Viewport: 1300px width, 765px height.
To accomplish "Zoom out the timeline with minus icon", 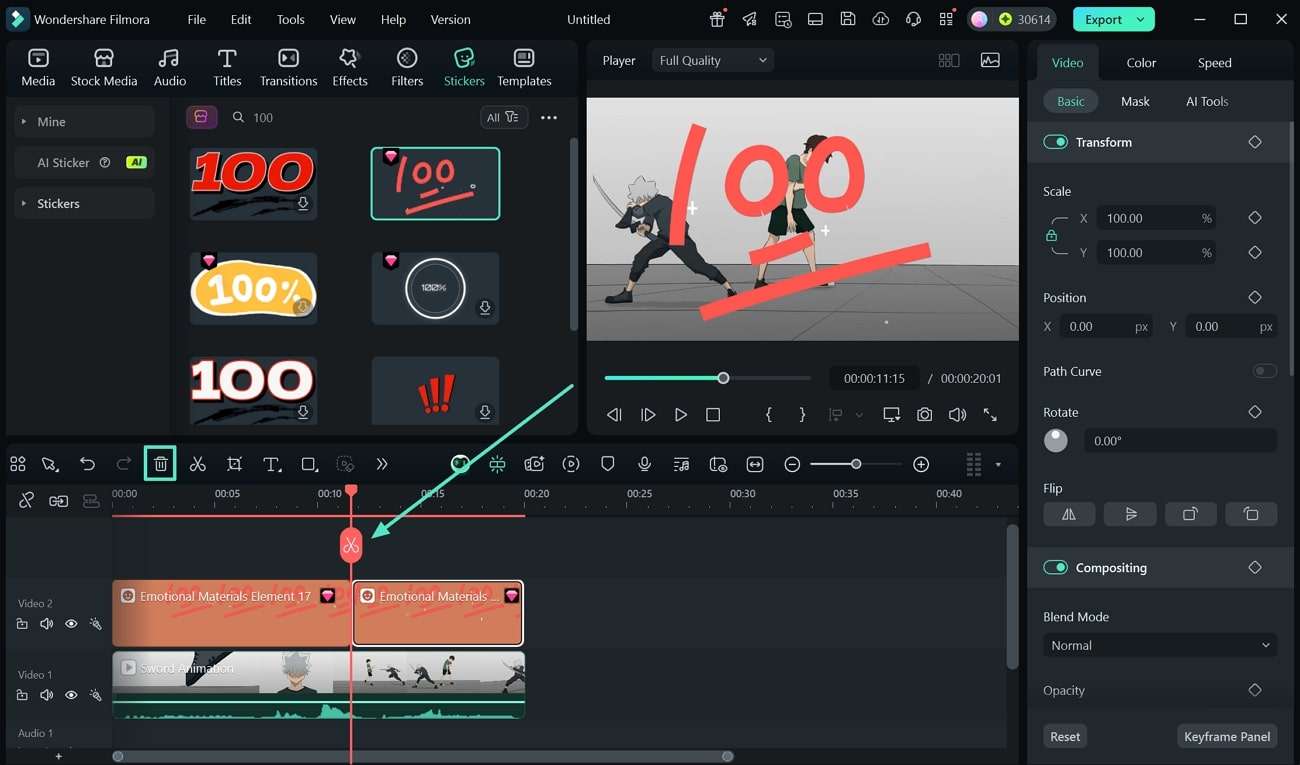I will click(792, 464).
